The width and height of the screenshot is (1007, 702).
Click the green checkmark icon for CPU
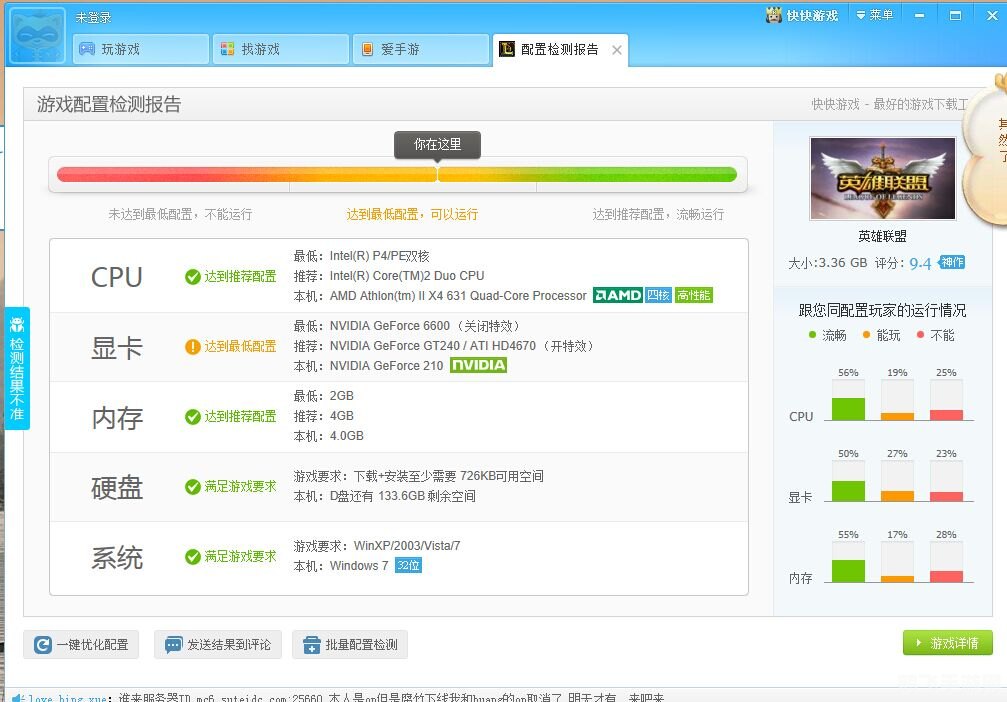click(193, 277)
